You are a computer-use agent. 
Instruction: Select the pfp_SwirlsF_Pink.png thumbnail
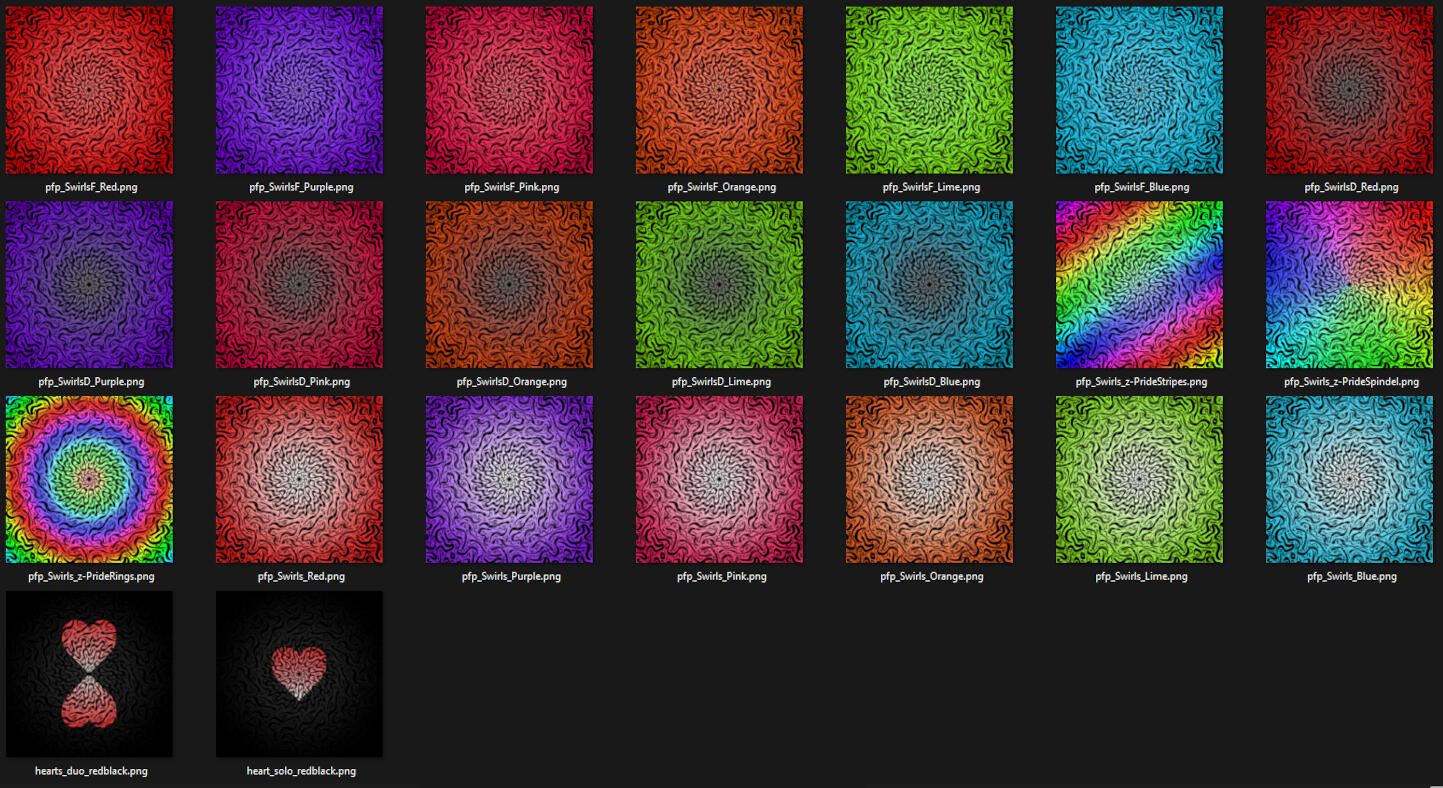(x=509, y=90)
